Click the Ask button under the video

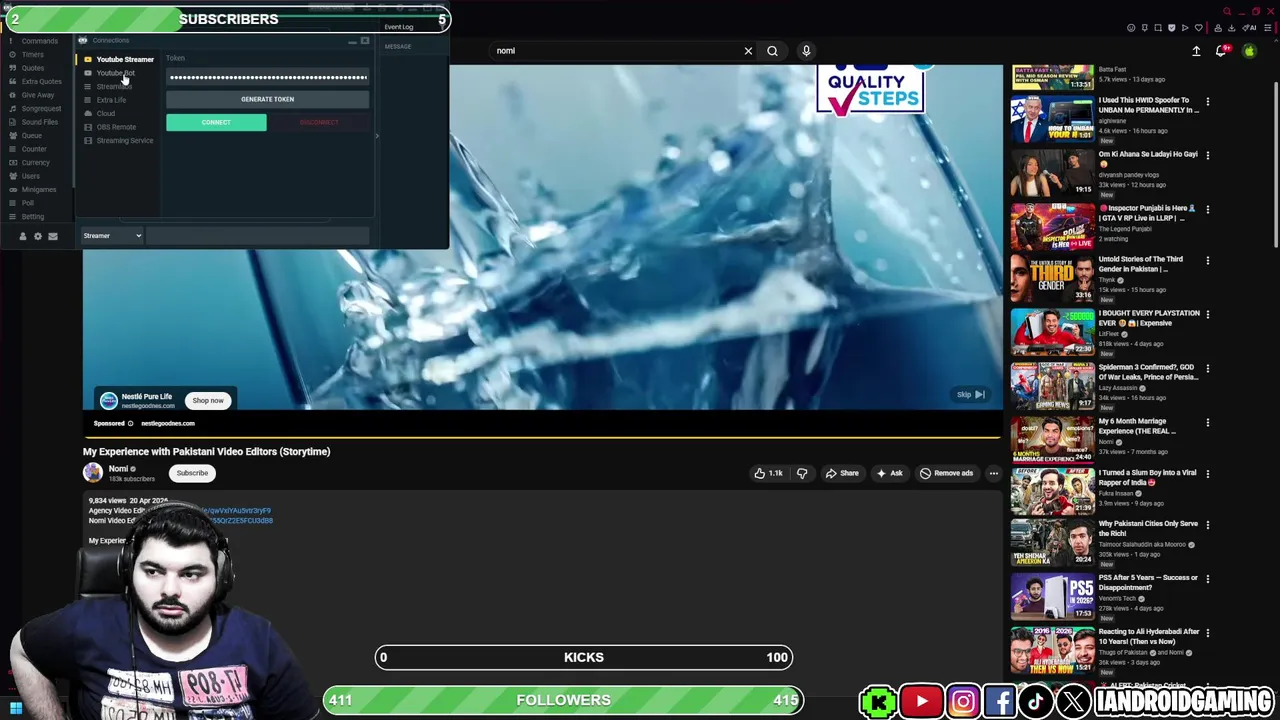[888, 473]
